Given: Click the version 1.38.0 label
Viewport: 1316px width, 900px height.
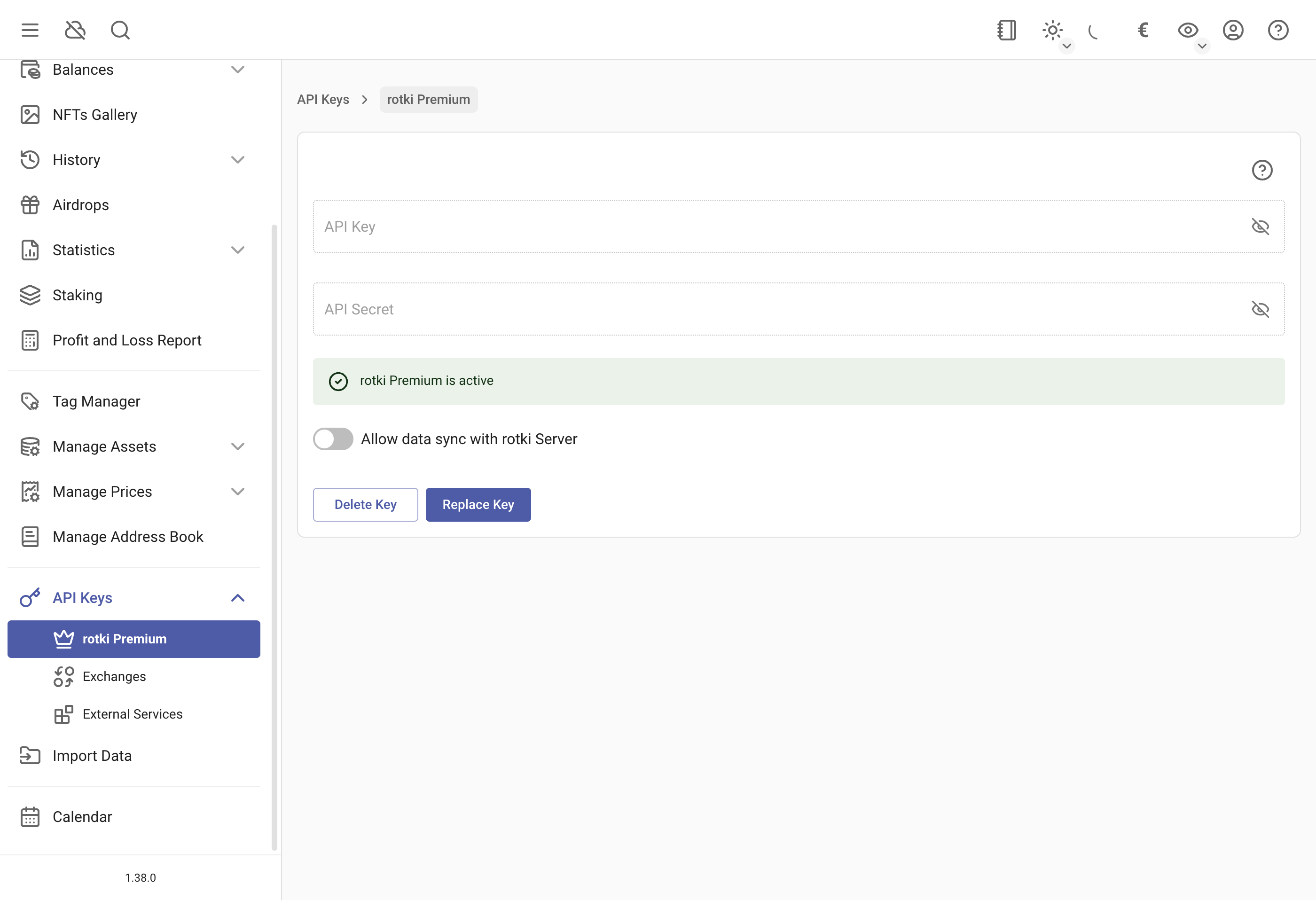Looking at the screenshot, I should pos(141,877).
